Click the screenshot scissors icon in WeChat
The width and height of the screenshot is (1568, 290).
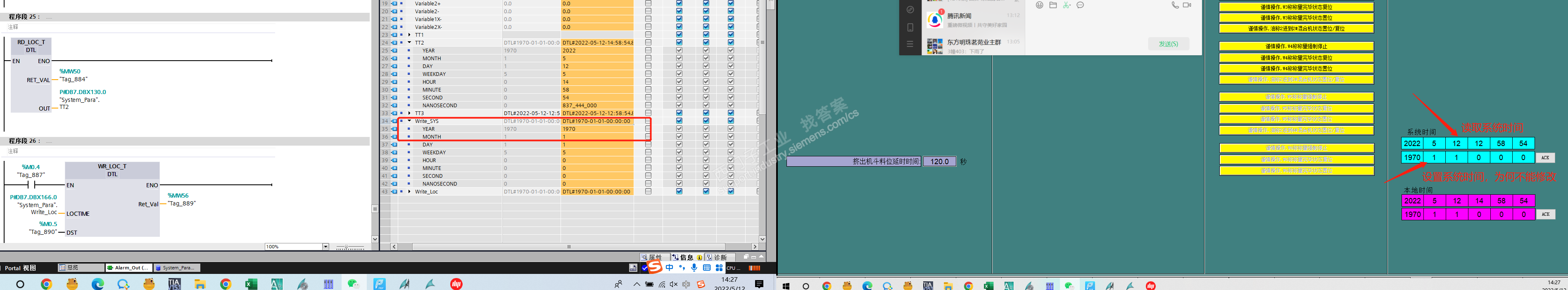pos(1067,5)
